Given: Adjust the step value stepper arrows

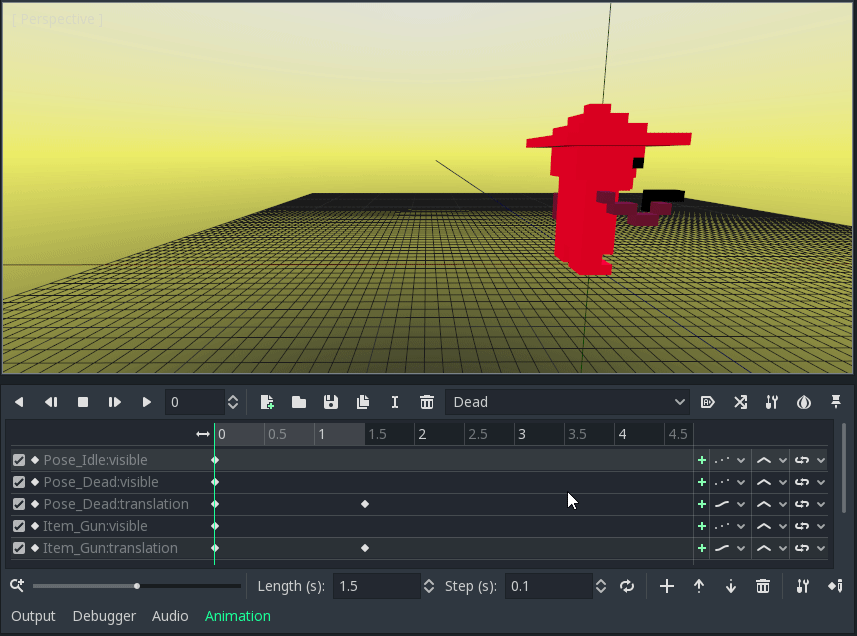Looking at the screenshot, I should tap(601, 586).
